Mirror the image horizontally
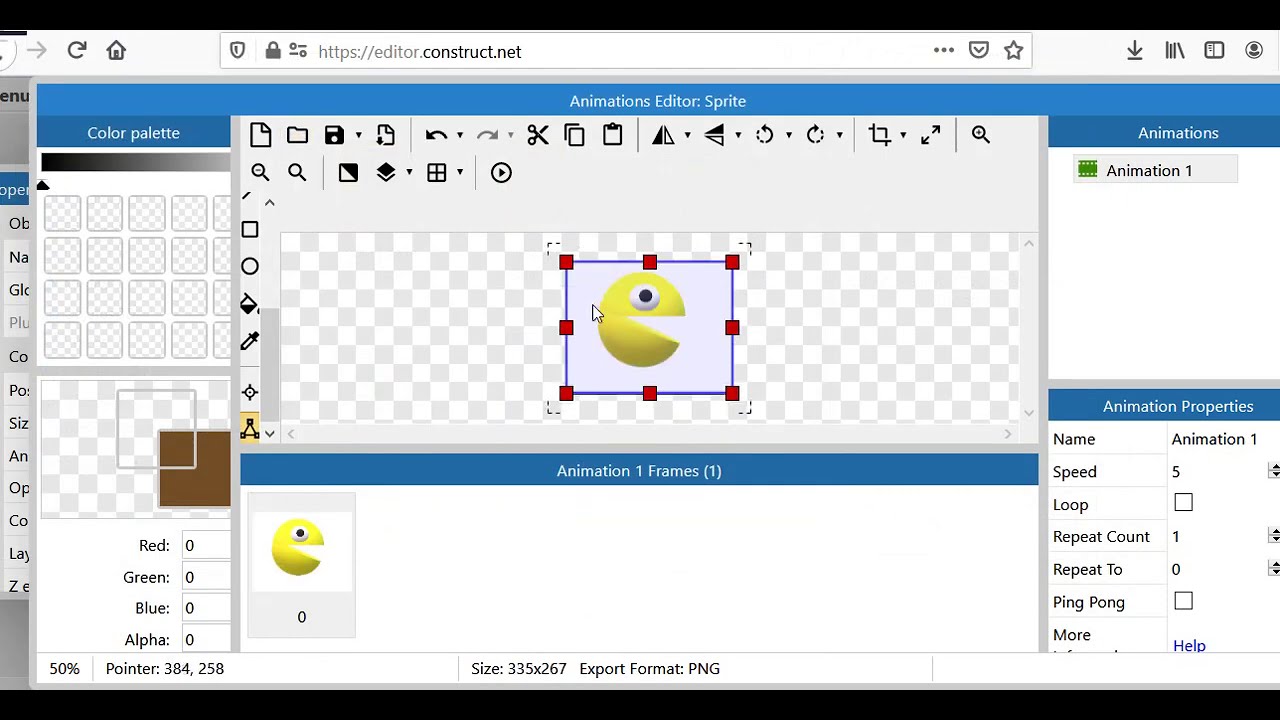 (x=663, y=135)
